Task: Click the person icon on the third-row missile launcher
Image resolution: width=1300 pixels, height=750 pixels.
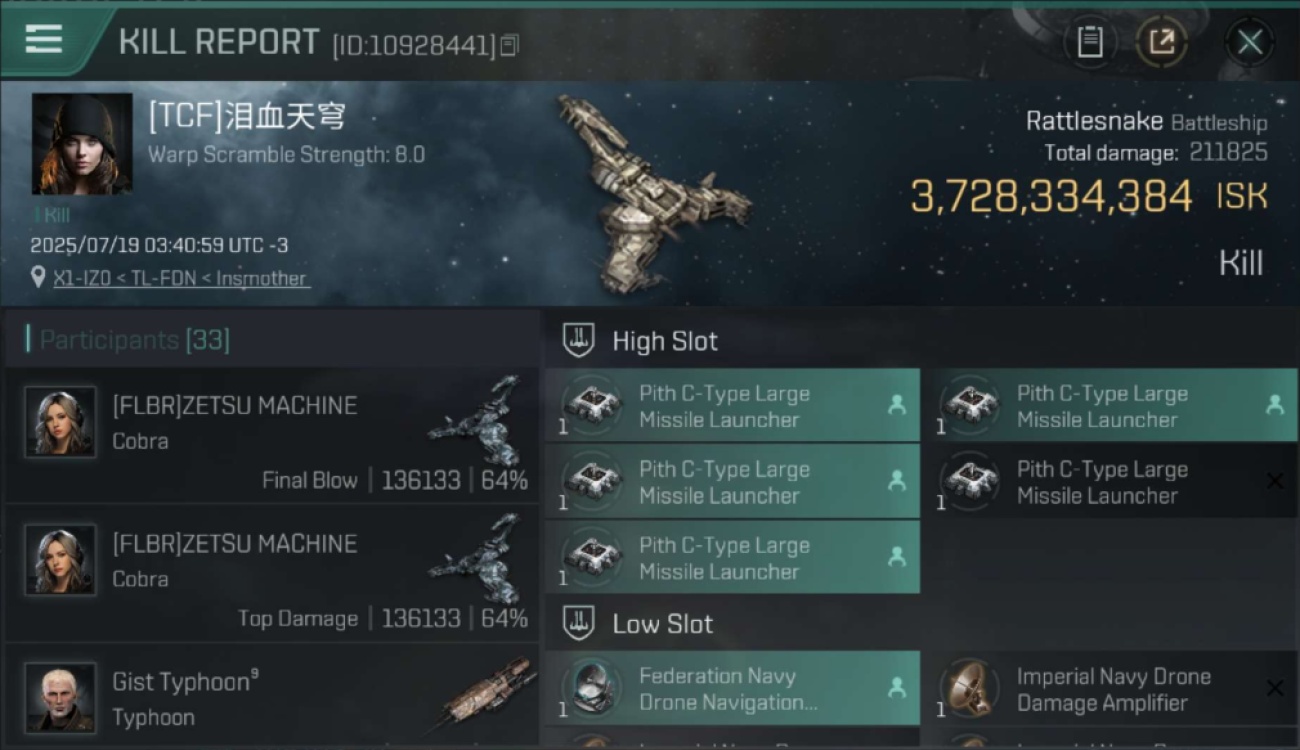Action: pyautogui.click(x=896, y=556)
